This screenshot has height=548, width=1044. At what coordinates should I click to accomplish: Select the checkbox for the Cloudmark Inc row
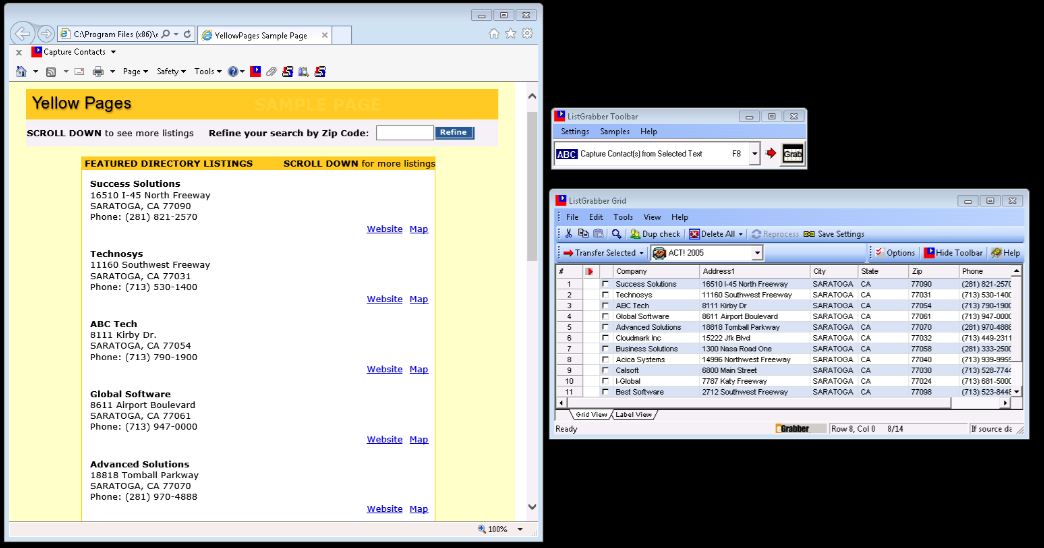tap(605, 338)
